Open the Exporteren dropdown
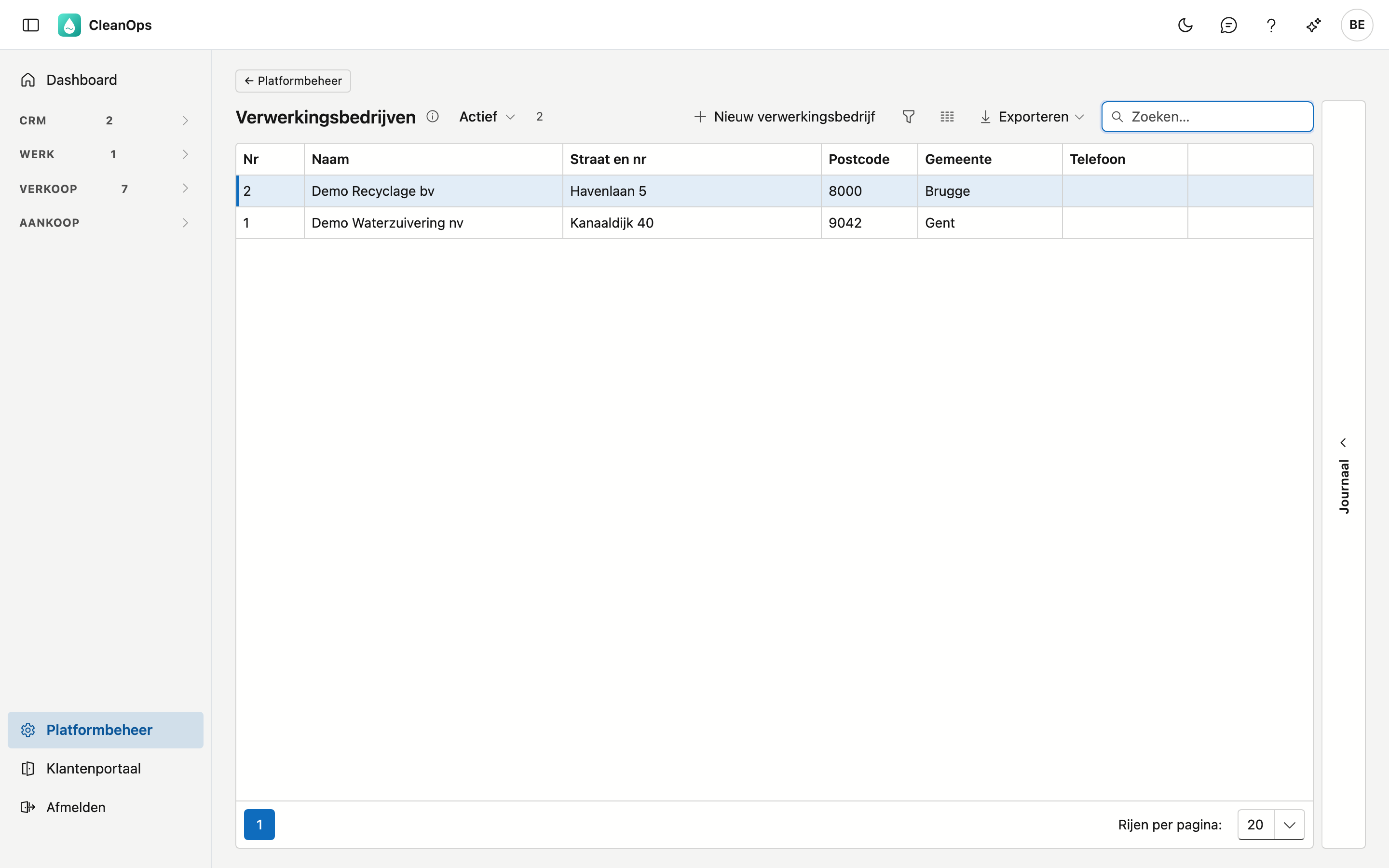Screen dimensions: 1389x868 pyautogui.click(x=1032, y=117)
